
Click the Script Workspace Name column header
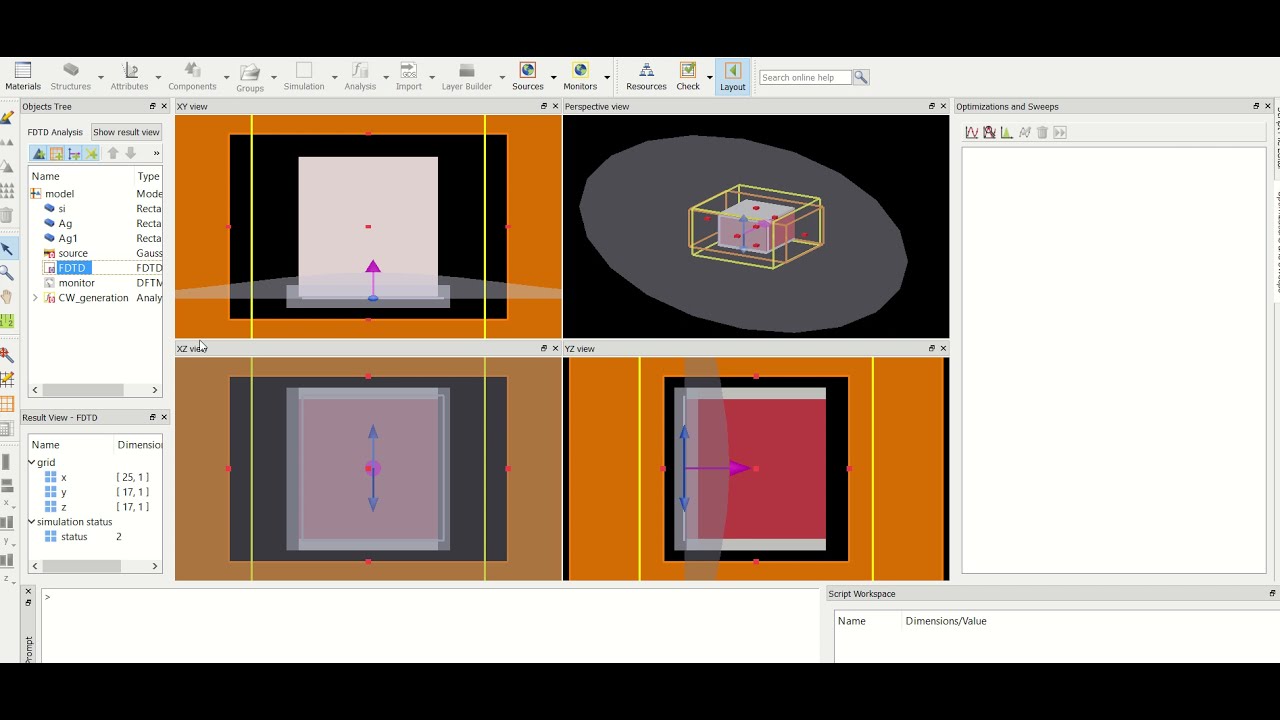pyautogui.click(x=852, y=621)
